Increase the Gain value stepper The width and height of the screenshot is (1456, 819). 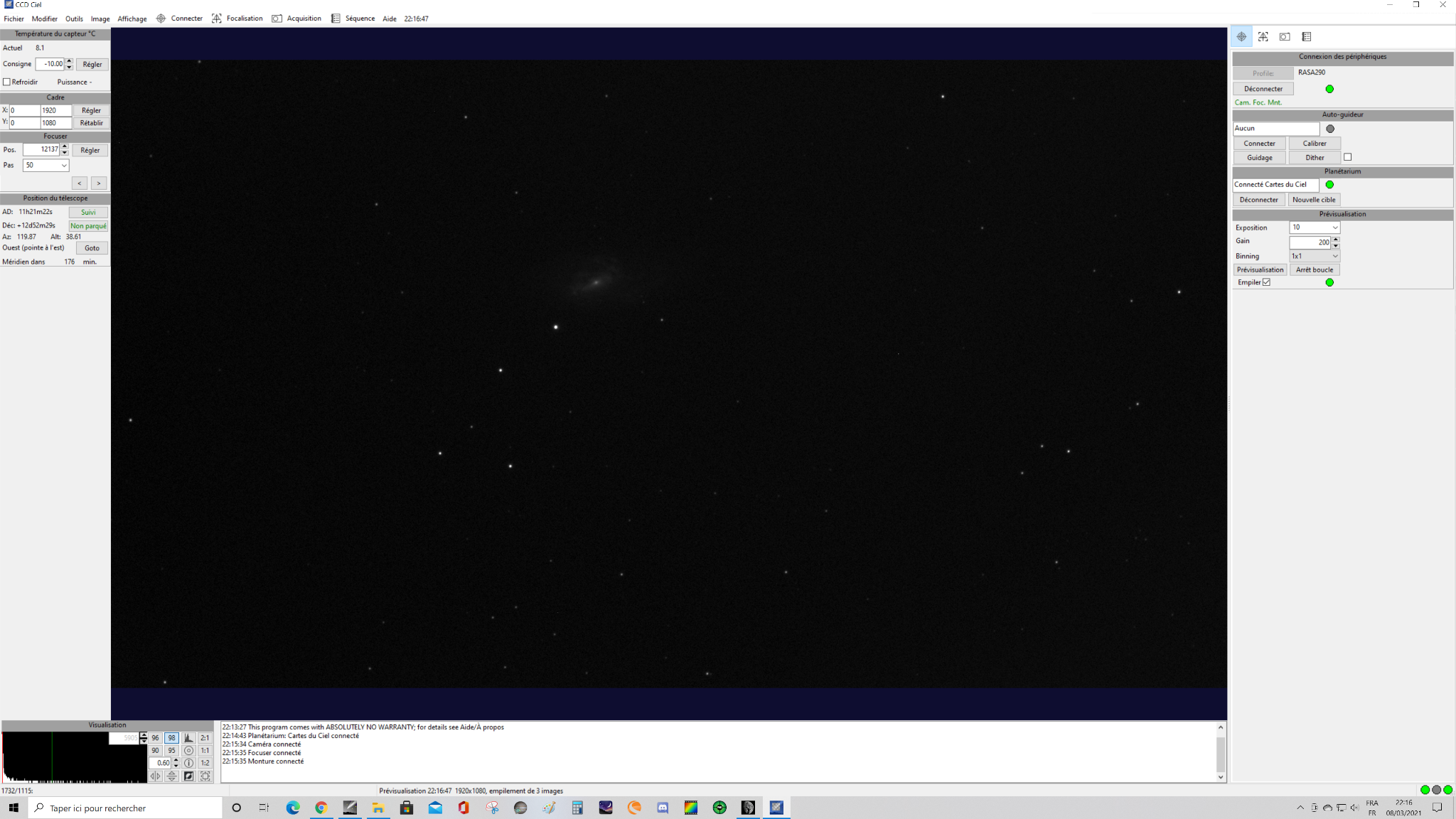[1336, 240]
